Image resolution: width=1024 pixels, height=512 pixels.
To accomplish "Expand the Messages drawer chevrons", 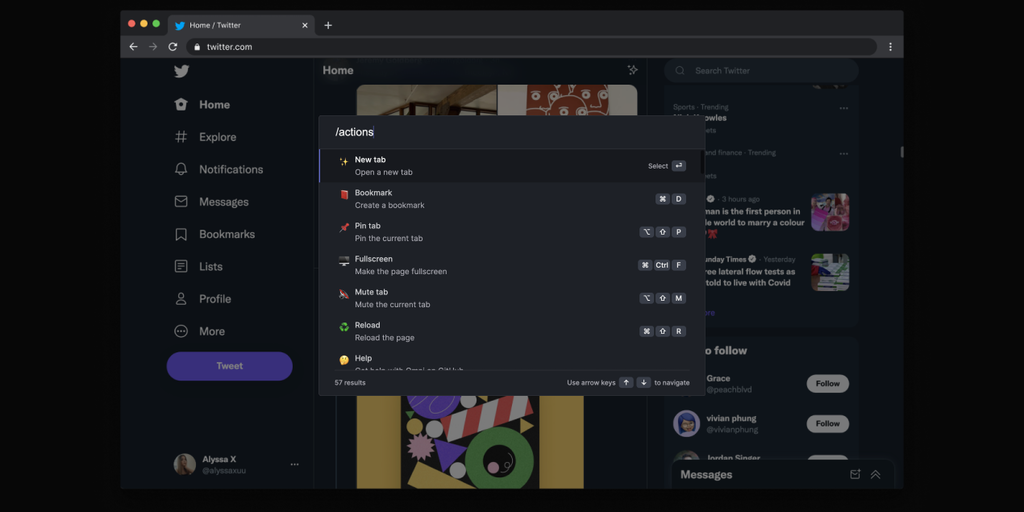I will click(876, 475).
